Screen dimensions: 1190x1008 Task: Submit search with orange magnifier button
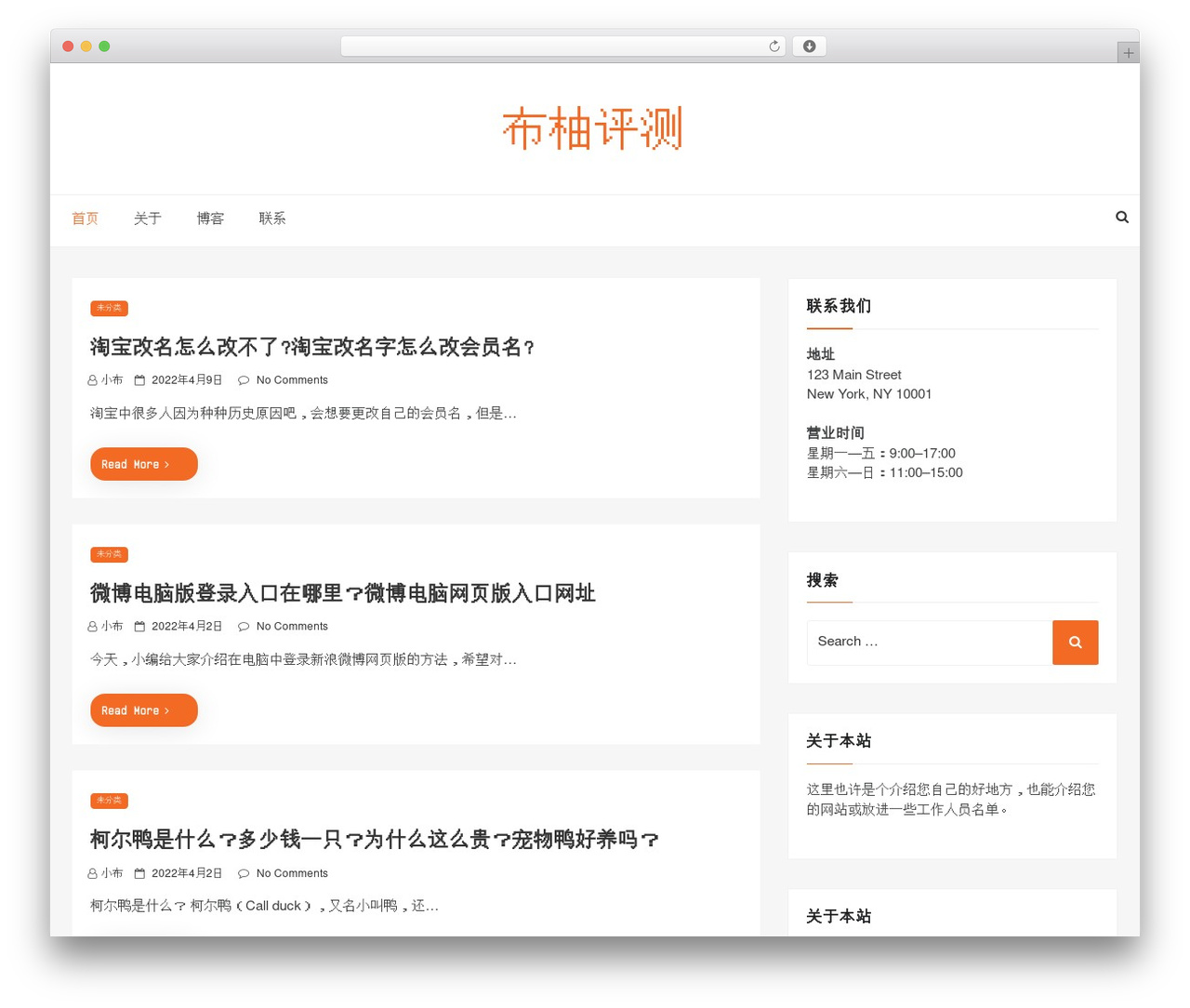tap(1075, 643)
